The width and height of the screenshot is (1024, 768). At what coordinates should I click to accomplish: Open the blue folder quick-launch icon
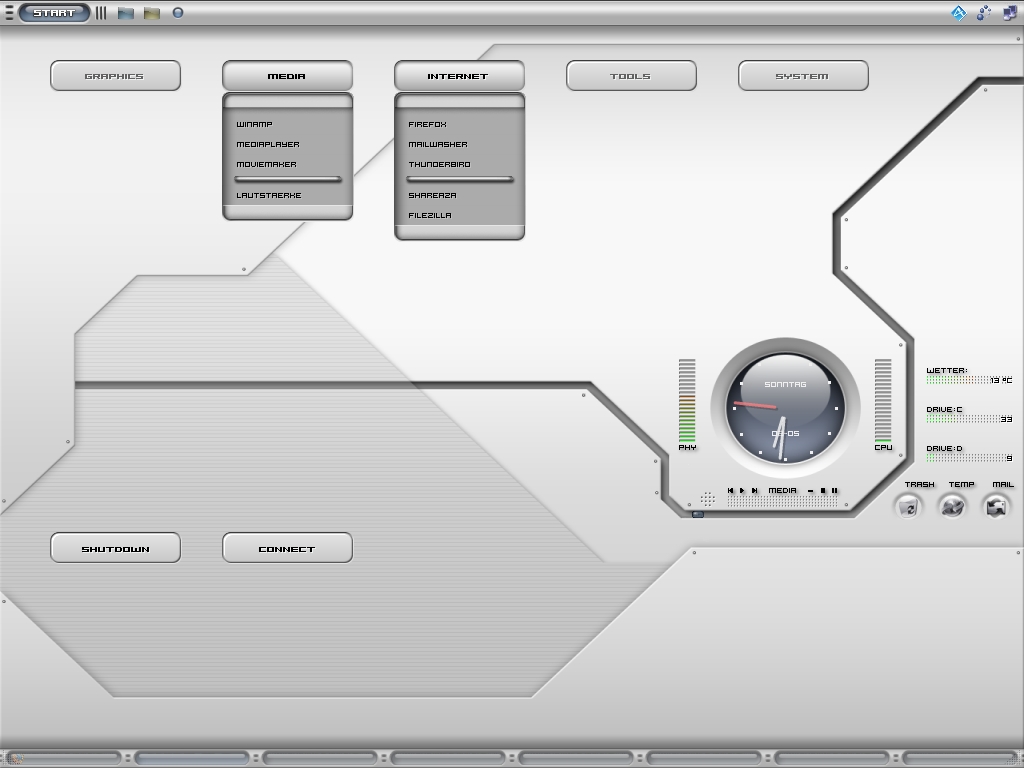[126, 13]
